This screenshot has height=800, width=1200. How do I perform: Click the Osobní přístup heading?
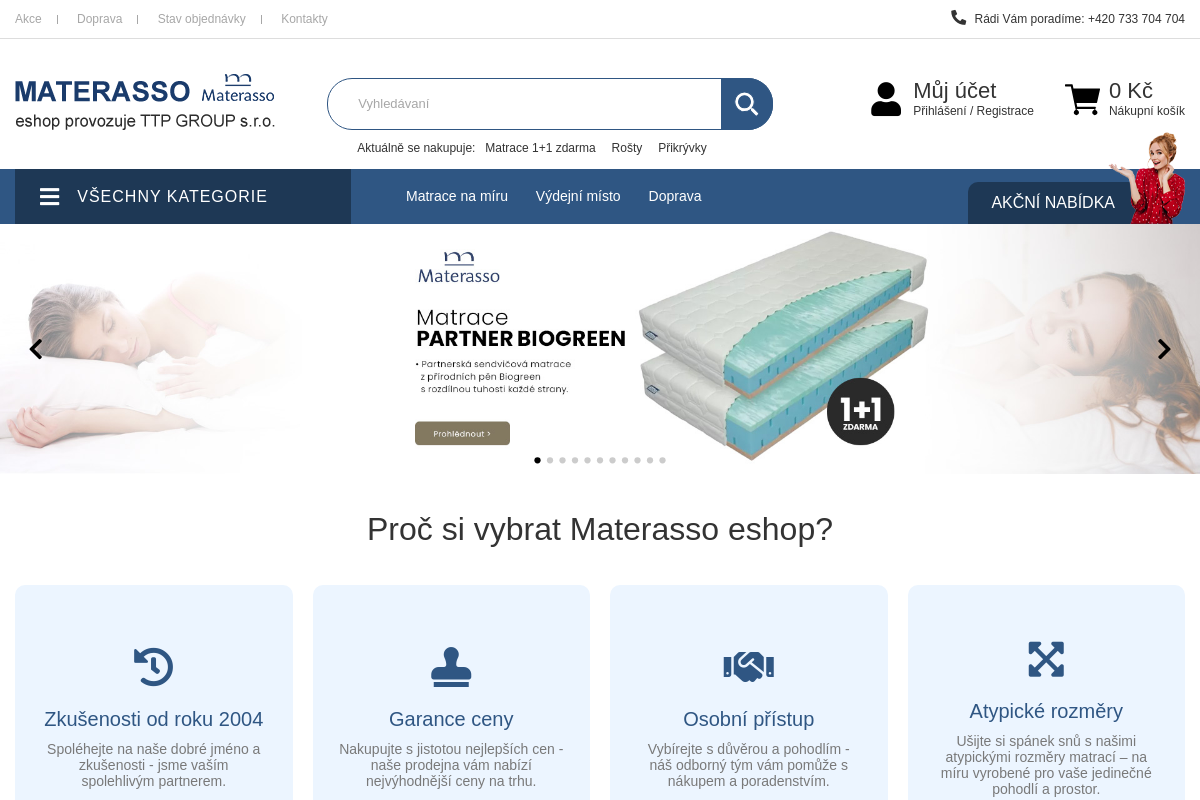749,719
